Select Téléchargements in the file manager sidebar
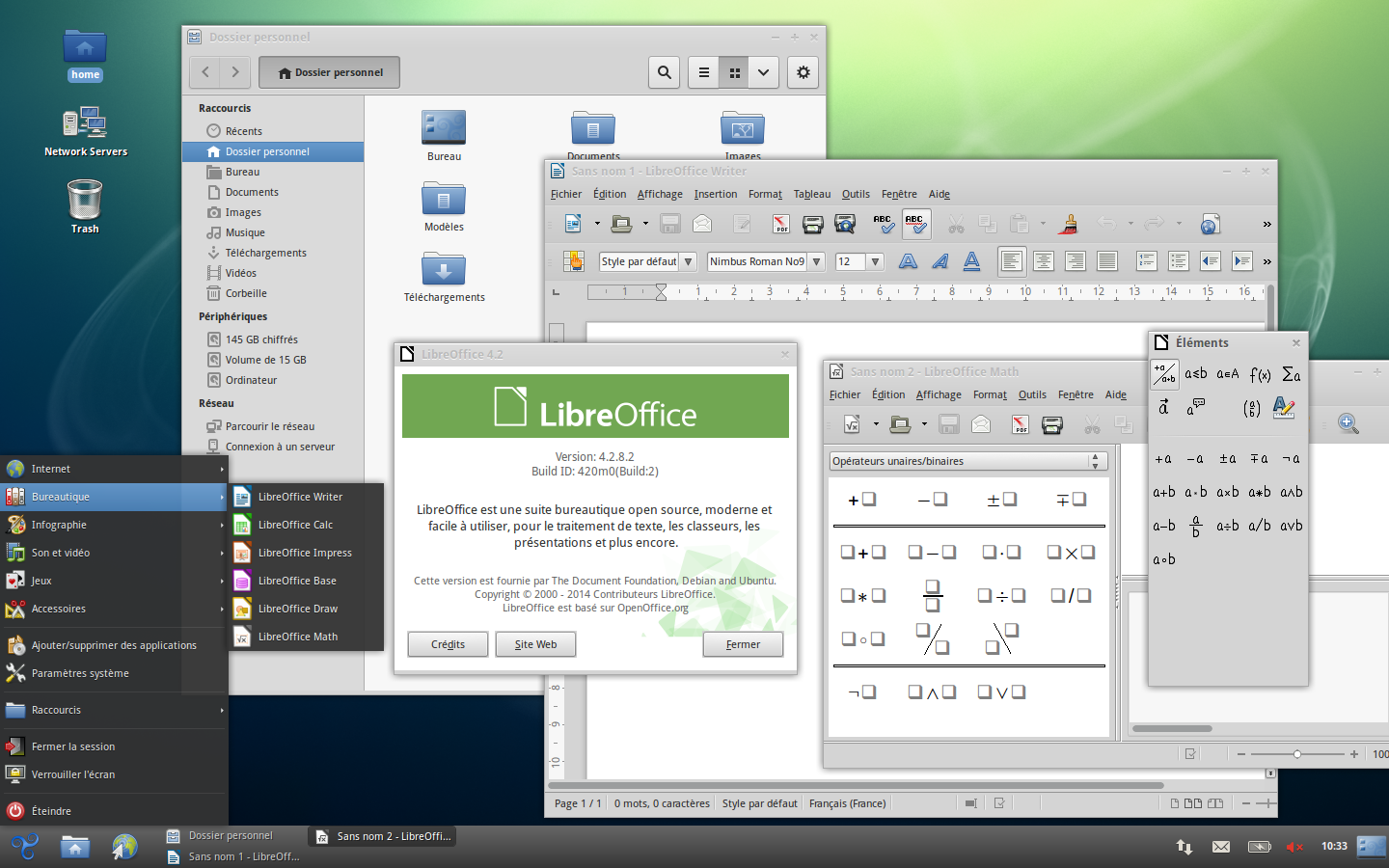1389x868 pixels. (x=266, y=253)
